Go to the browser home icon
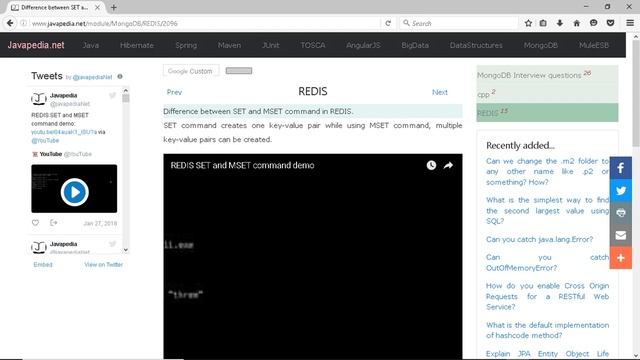Image resolution: width=640 pixels, height=360 pixels. pos(576,23)
